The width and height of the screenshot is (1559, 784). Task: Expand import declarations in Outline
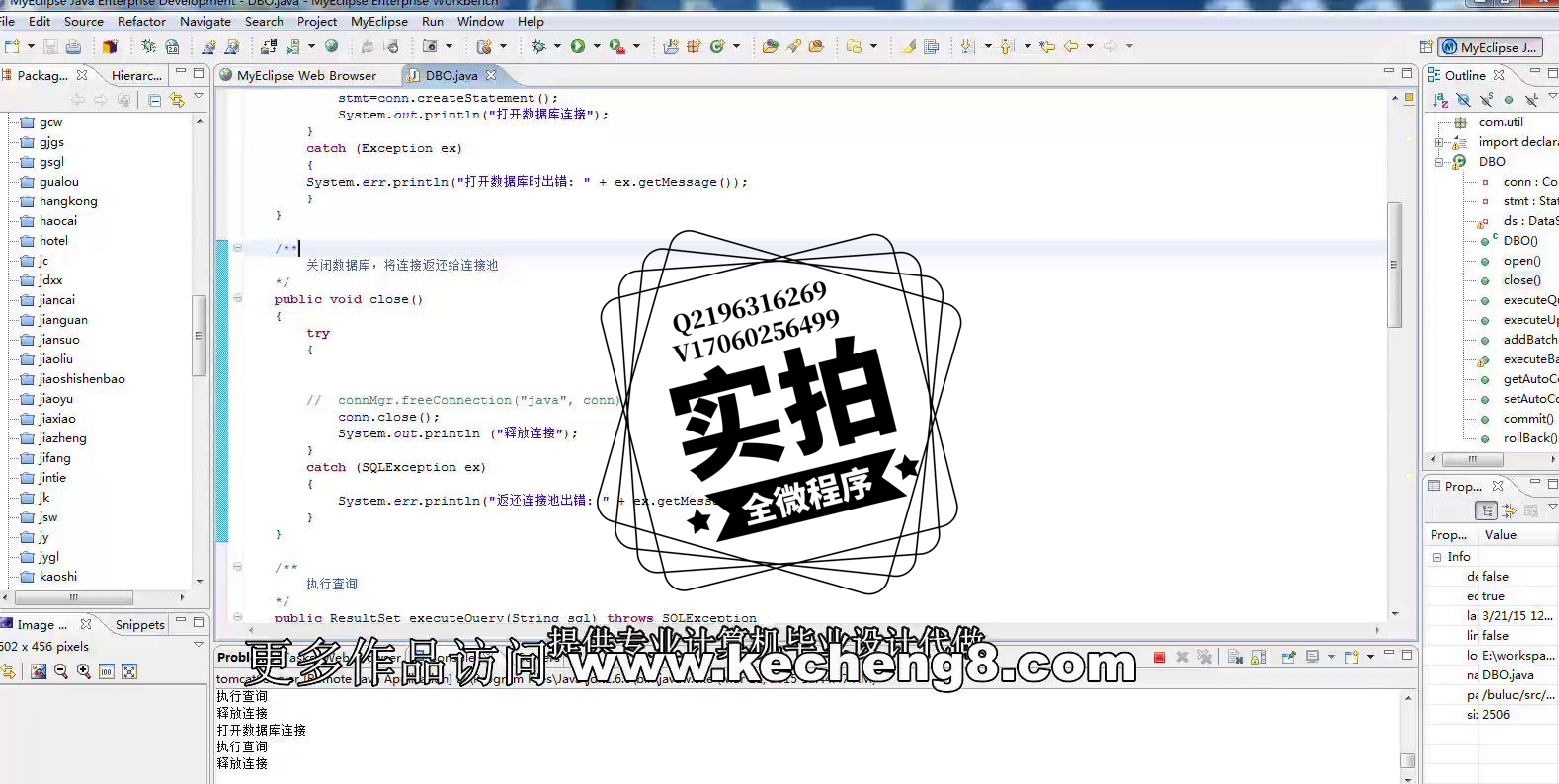pyautogui.click(x=1439, y=142)
